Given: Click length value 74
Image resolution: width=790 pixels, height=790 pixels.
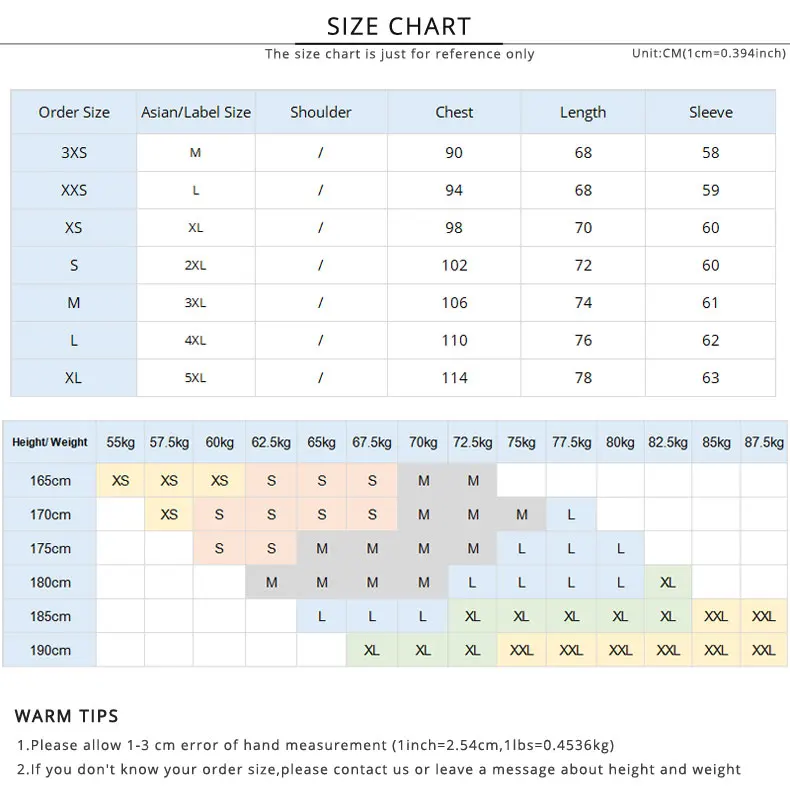Looking at the screenshot, I should click(x=583, y=303).
